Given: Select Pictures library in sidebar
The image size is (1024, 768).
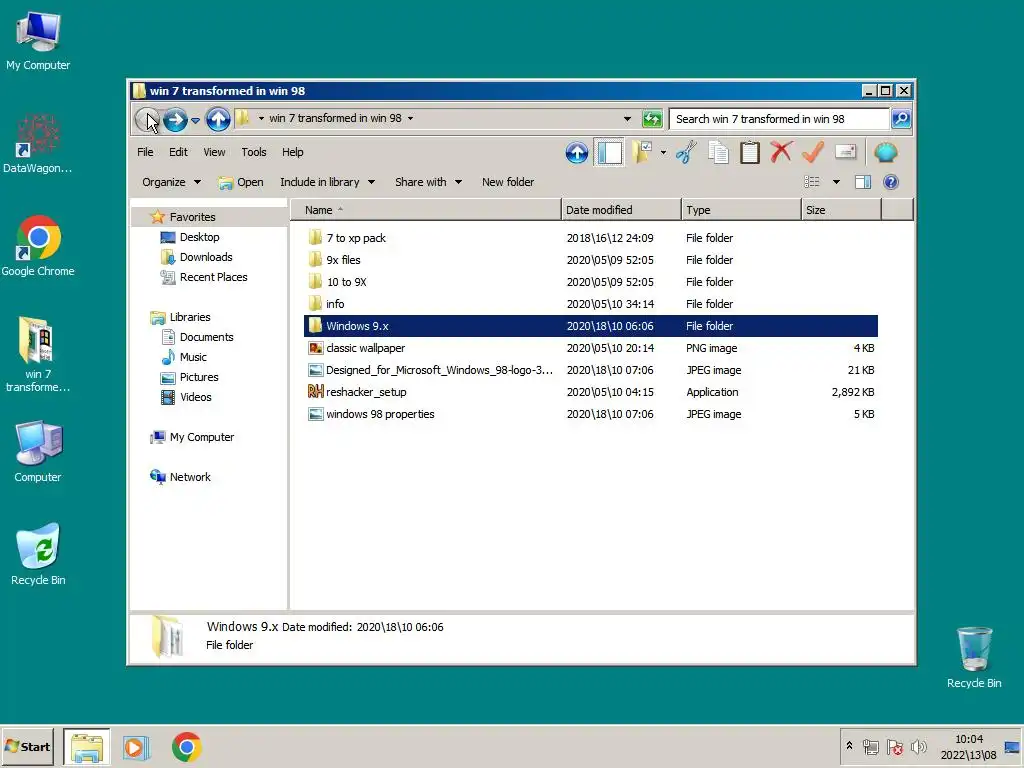Looking at the screenshot, I should 189,377.
